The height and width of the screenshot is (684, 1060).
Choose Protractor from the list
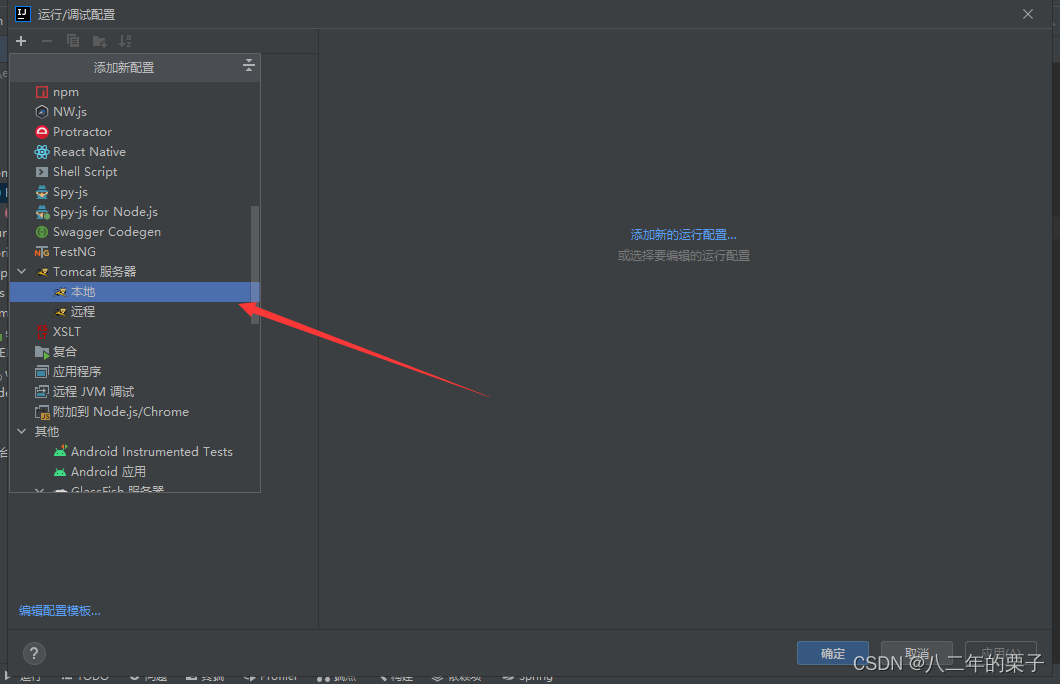tap(135, 132)
